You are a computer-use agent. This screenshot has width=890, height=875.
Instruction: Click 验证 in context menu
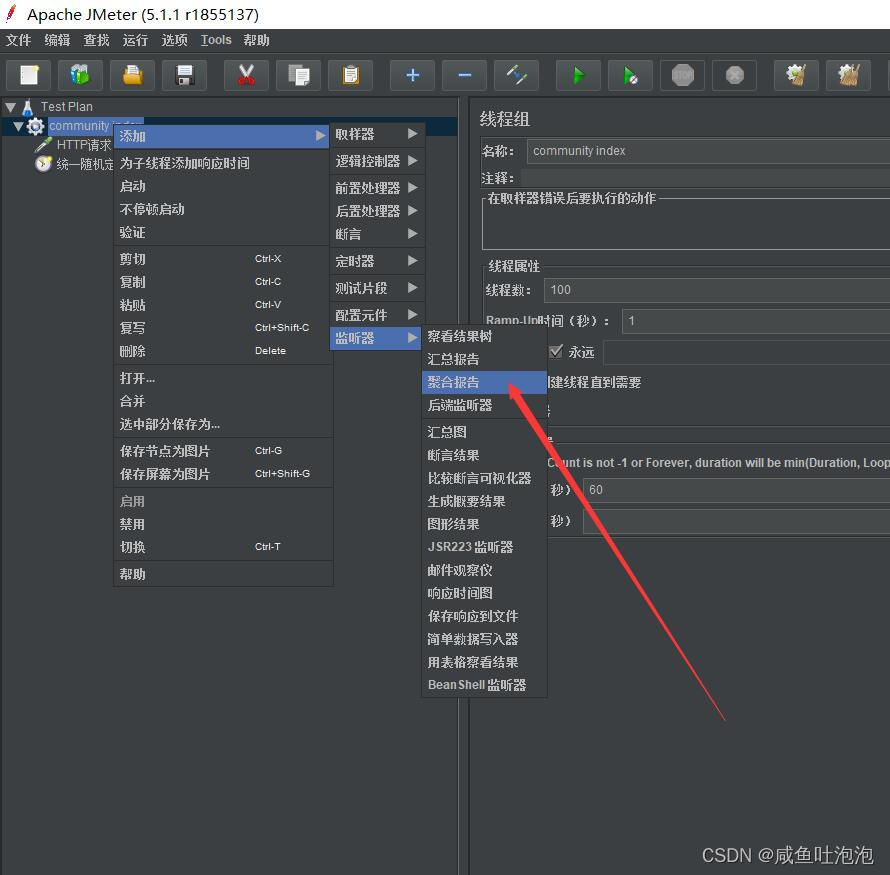pyautogui.click(x=222, y=233)
